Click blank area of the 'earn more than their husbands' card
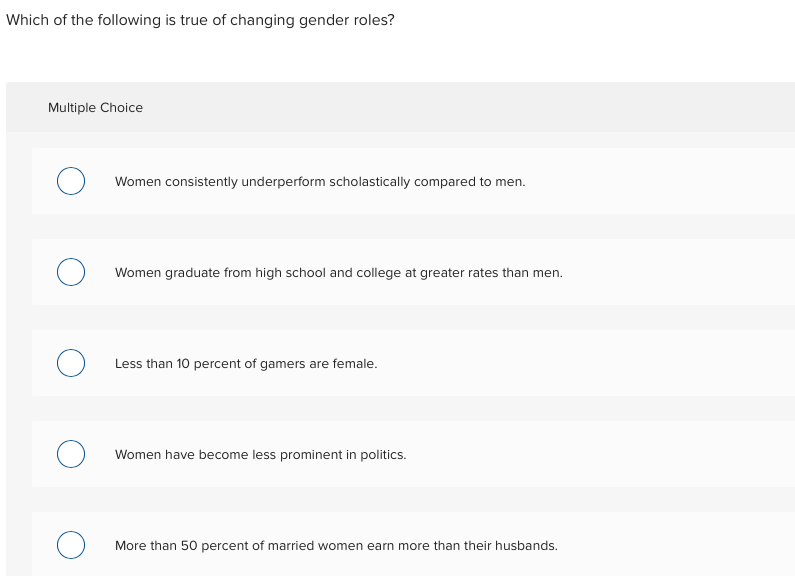 (x=680, y=546)
